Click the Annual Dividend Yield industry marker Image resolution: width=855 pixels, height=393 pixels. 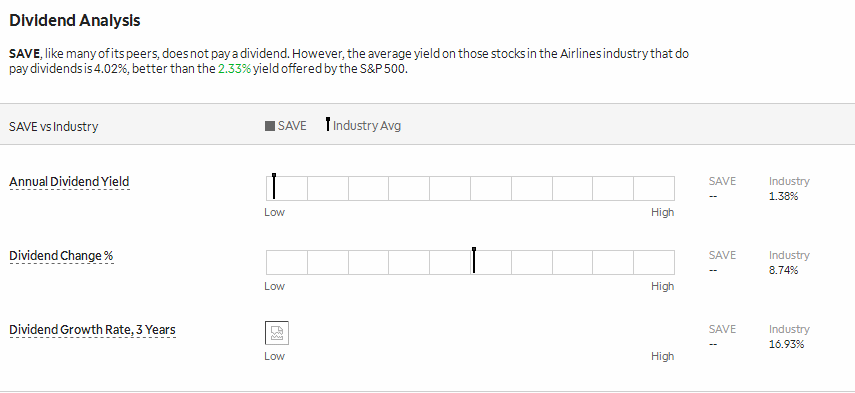[x=274, y=186]
